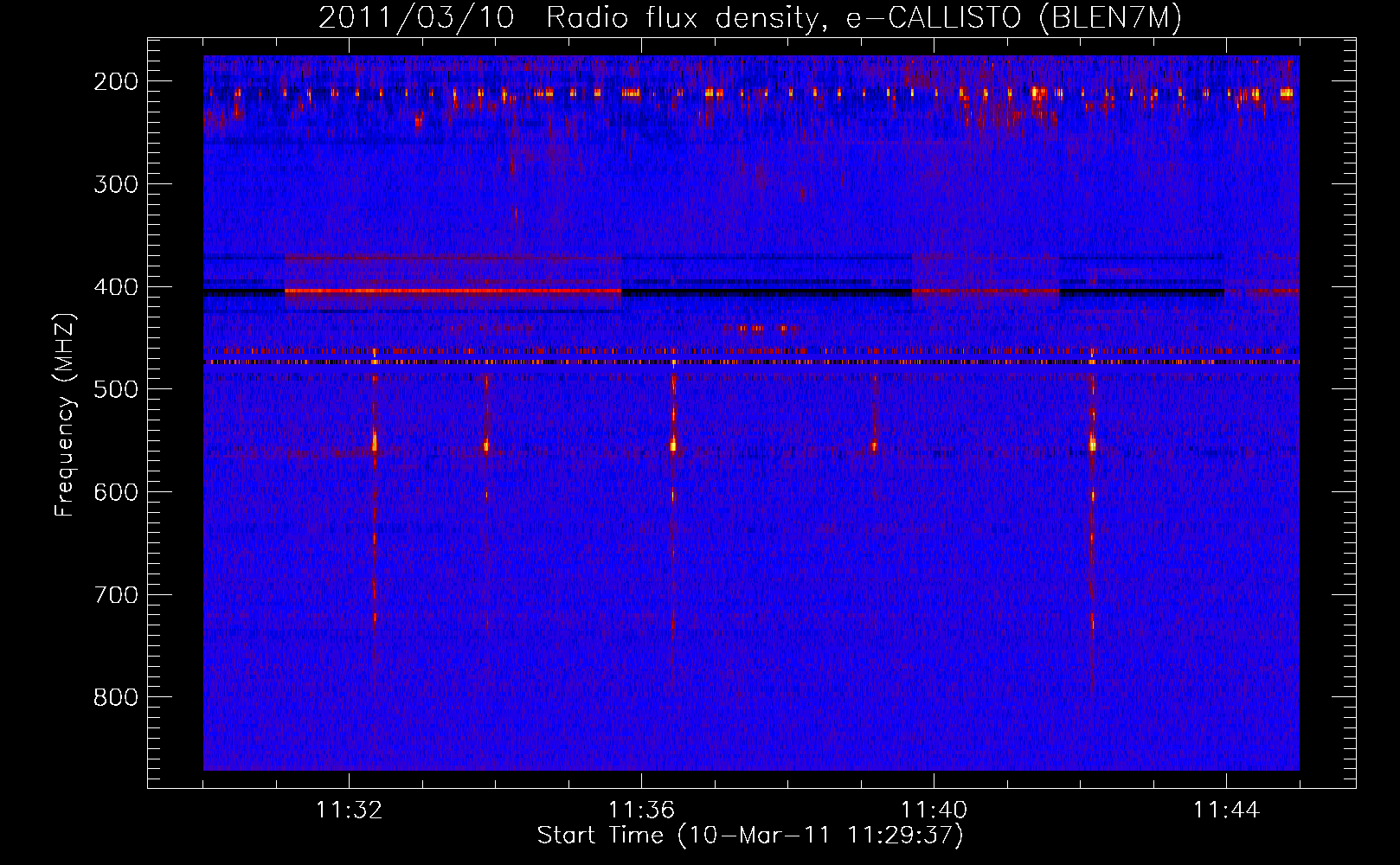1400x865 pixels.
Task: Click the 800 frequency tick label
Action: (116, 697)
